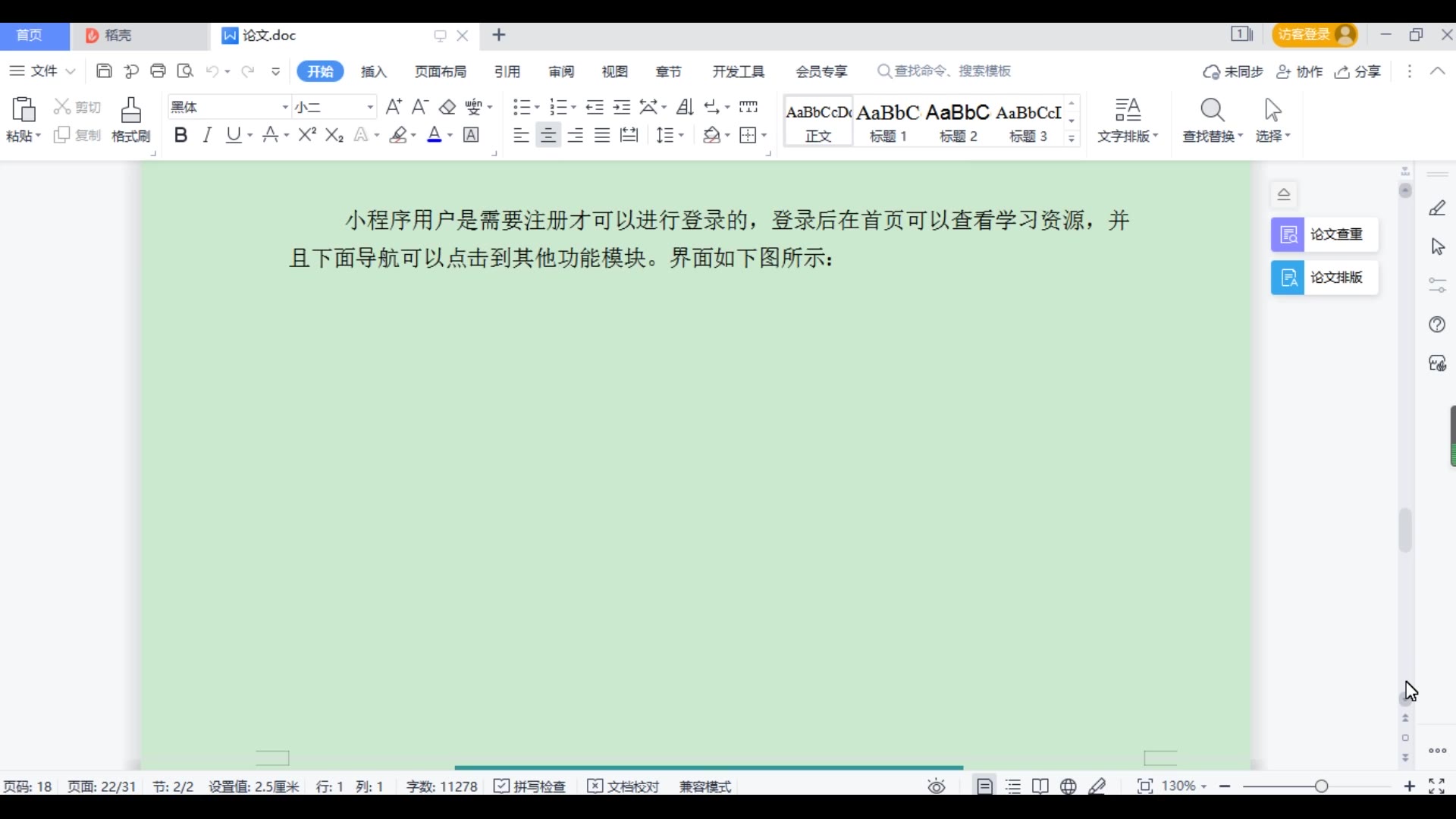Screen dimensions: 1456x819
Task: Apply distributed alignment
Action: (629, 135)
